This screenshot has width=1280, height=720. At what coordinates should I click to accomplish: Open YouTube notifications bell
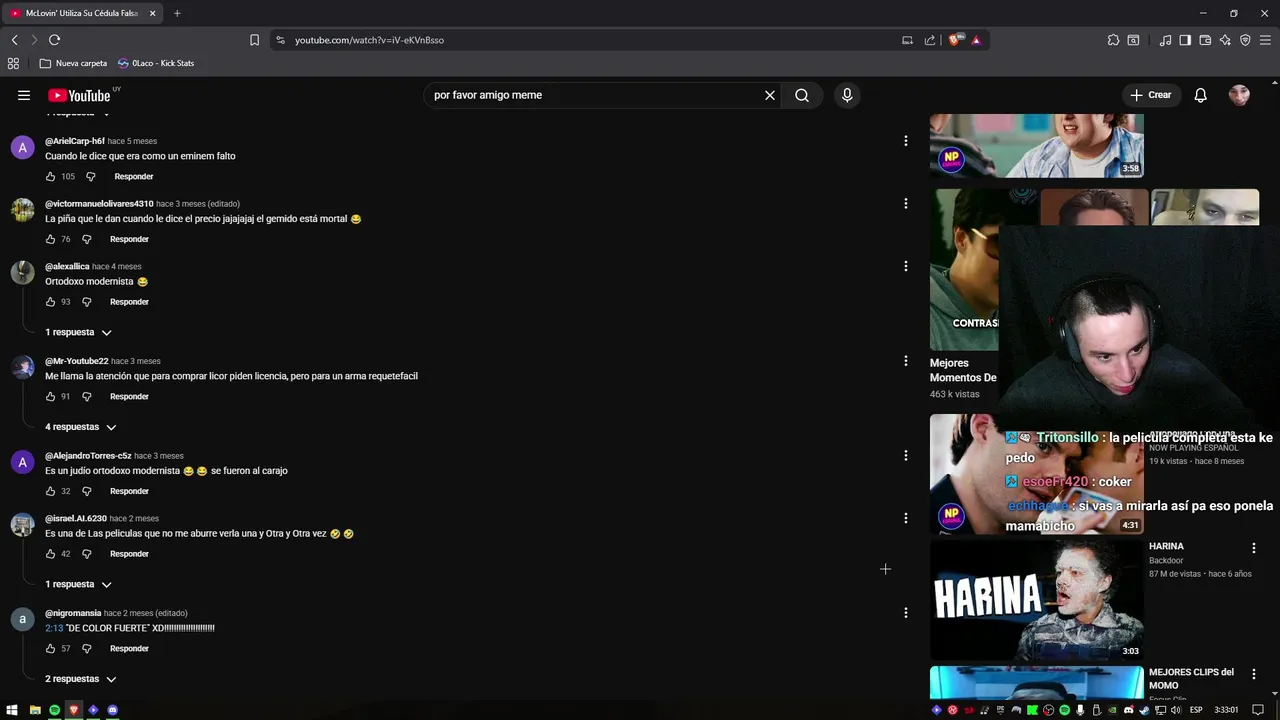pos(1201,95)
